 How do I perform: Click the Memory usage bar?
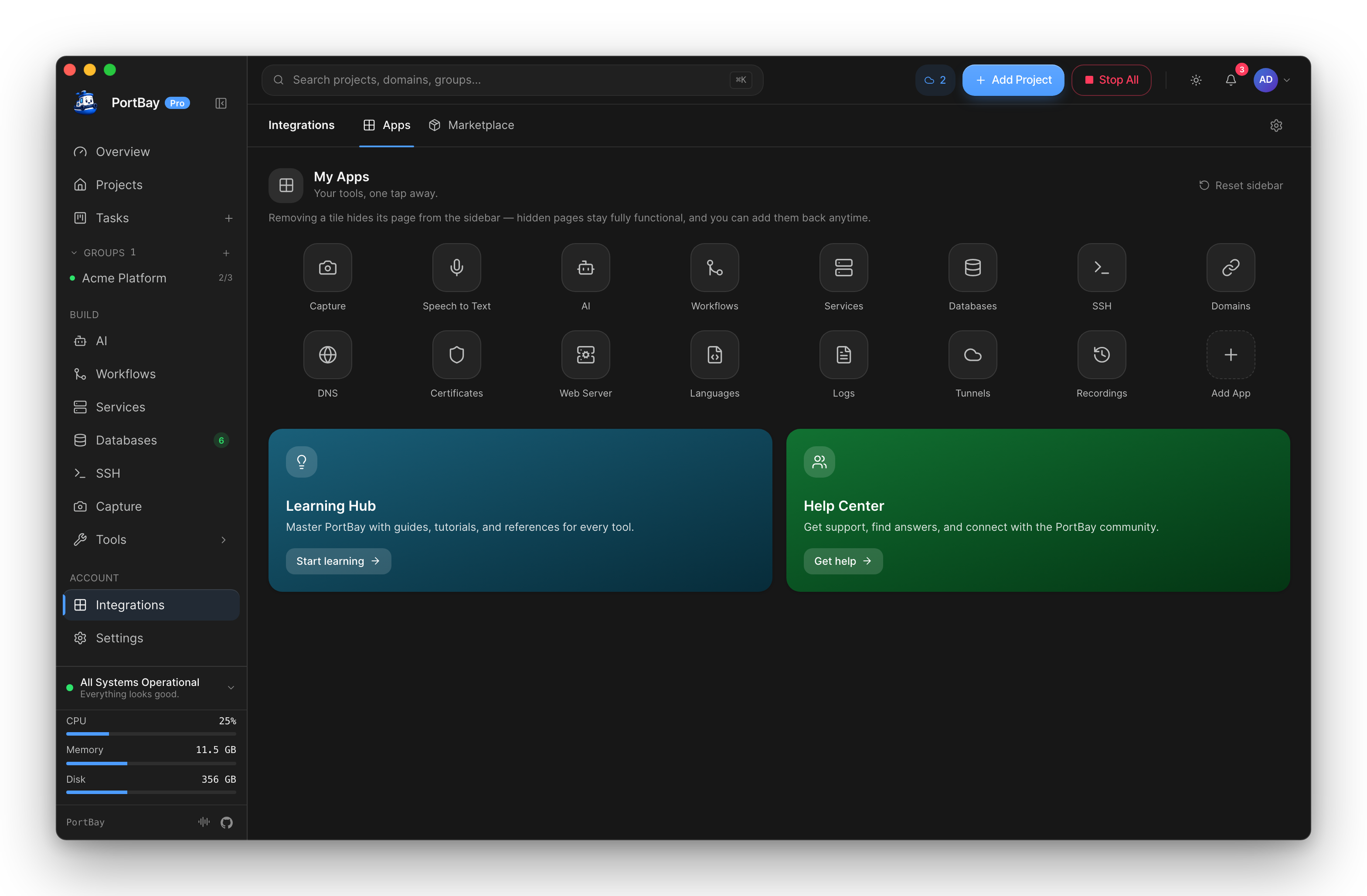click(151, 764)
